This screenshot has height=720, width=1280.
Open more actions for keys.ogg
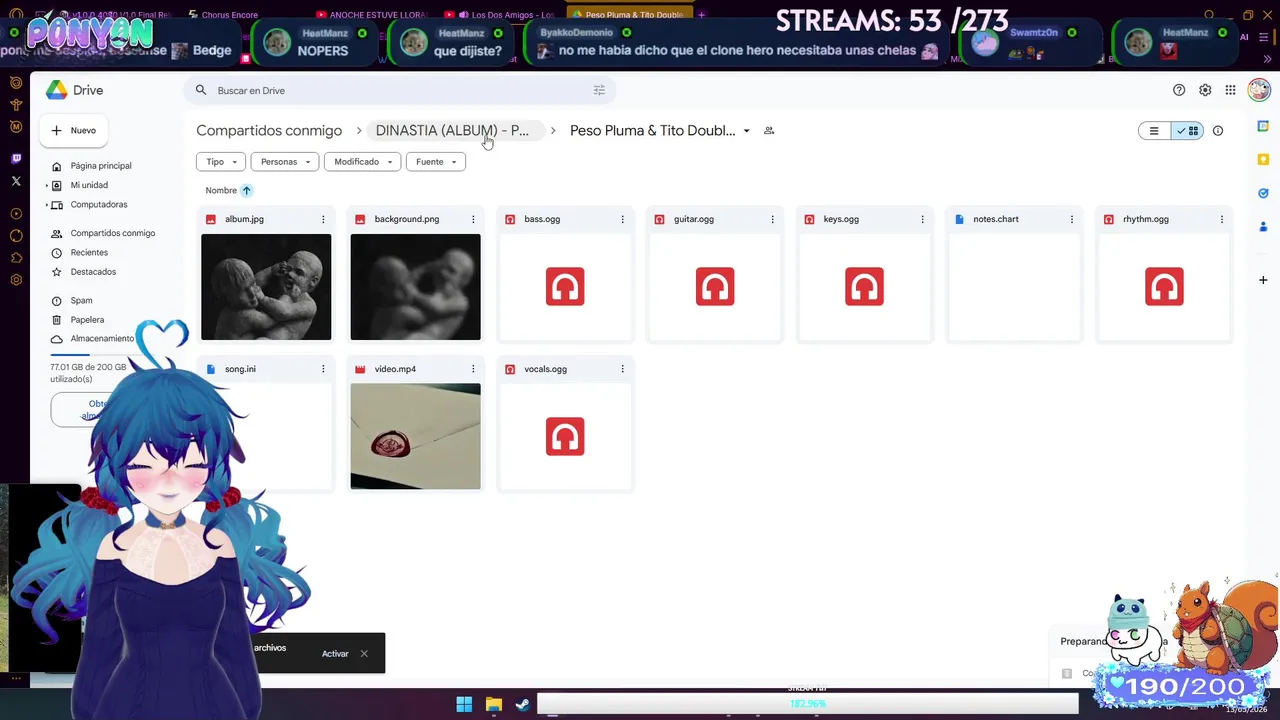(922, 219)
